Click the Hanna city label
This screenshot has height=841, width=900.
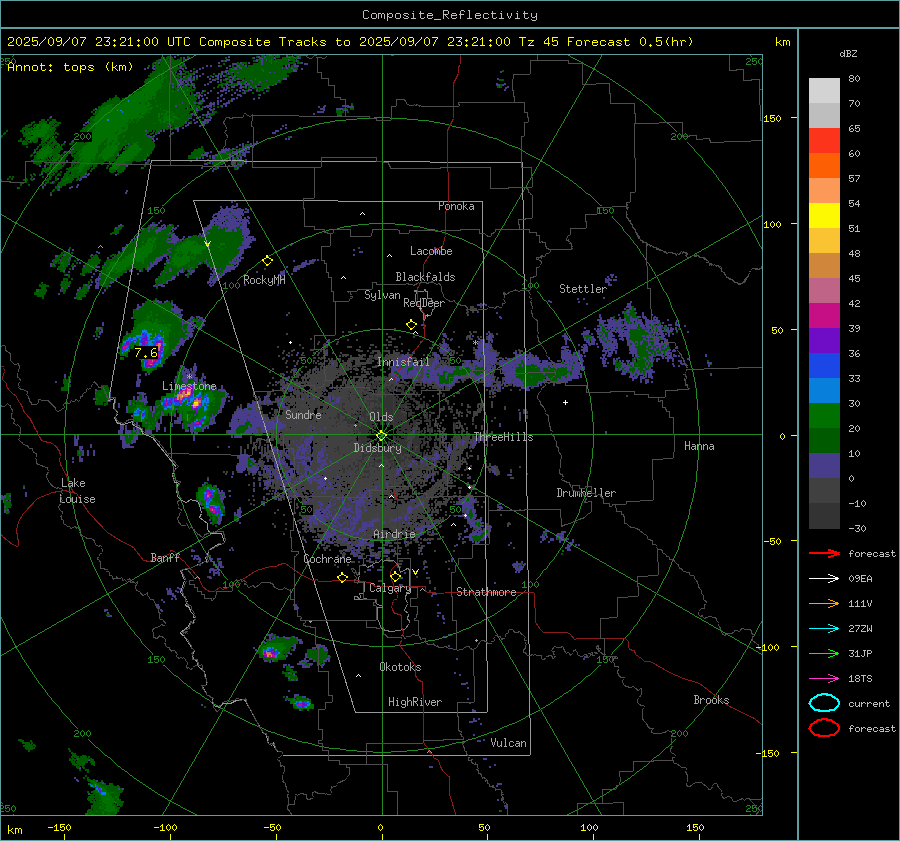tap(699, 446)
